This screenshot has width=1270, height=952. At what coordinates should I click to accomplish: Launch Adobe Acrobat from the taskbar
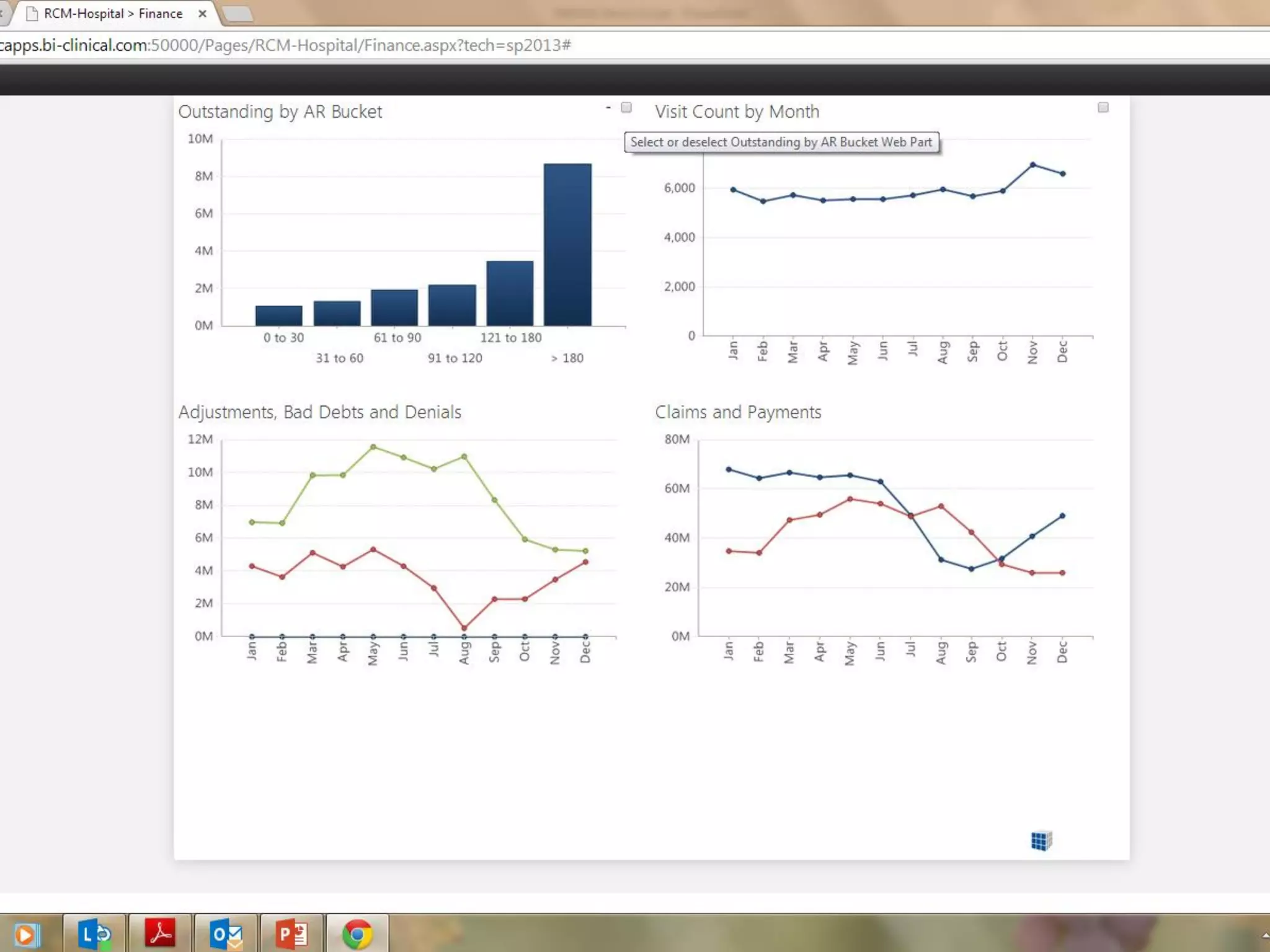(x=160, y=933)
